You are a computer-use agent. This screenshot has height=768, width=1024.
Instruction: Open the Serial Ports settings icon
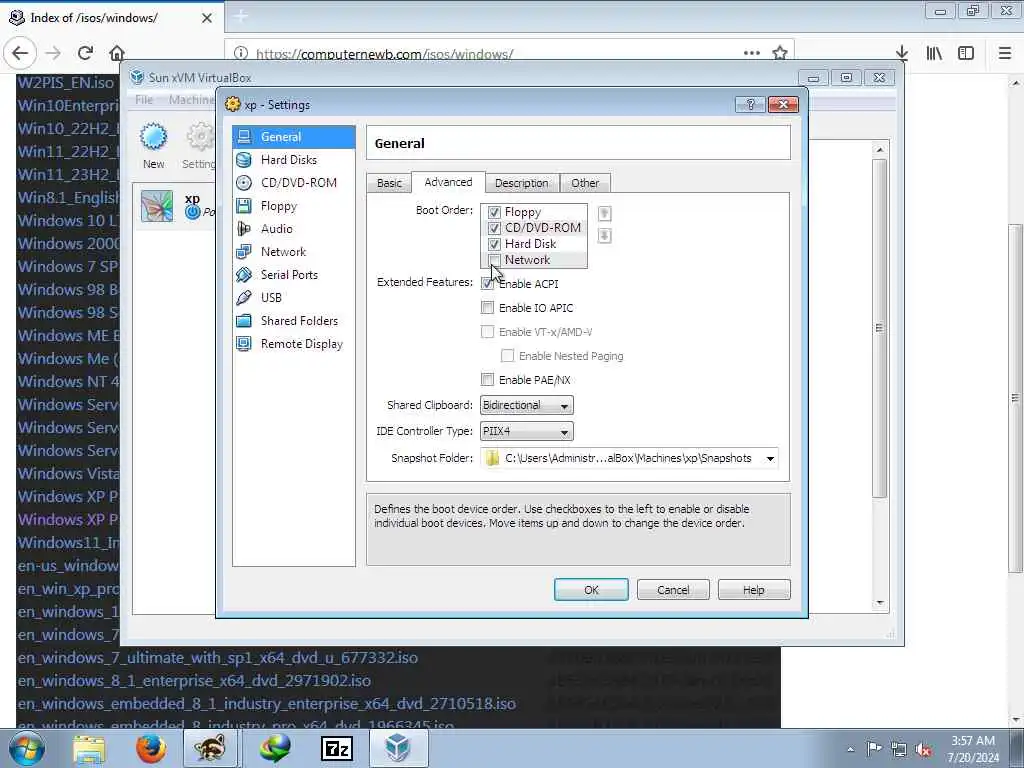(x=244, y=274)
